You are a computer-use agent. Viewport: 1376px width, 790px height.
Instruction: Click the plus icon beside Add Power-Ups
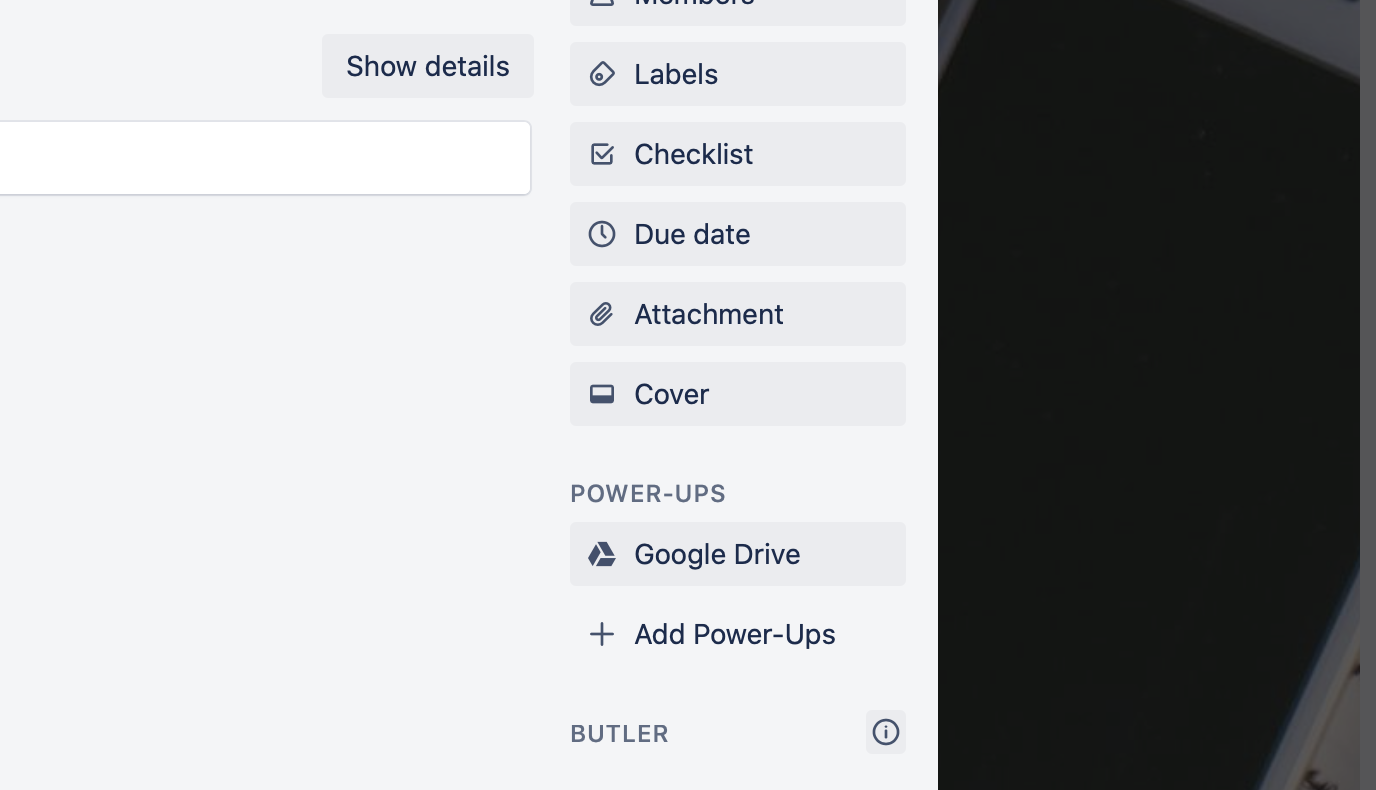pyautogui.click(x=601, y=634)
